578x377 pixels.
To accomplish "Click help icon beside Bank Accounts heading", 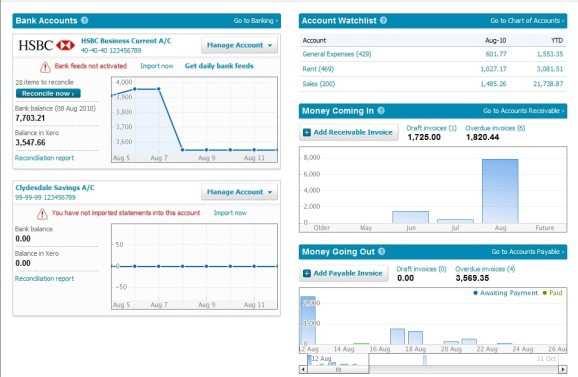I will pos(84,21).
